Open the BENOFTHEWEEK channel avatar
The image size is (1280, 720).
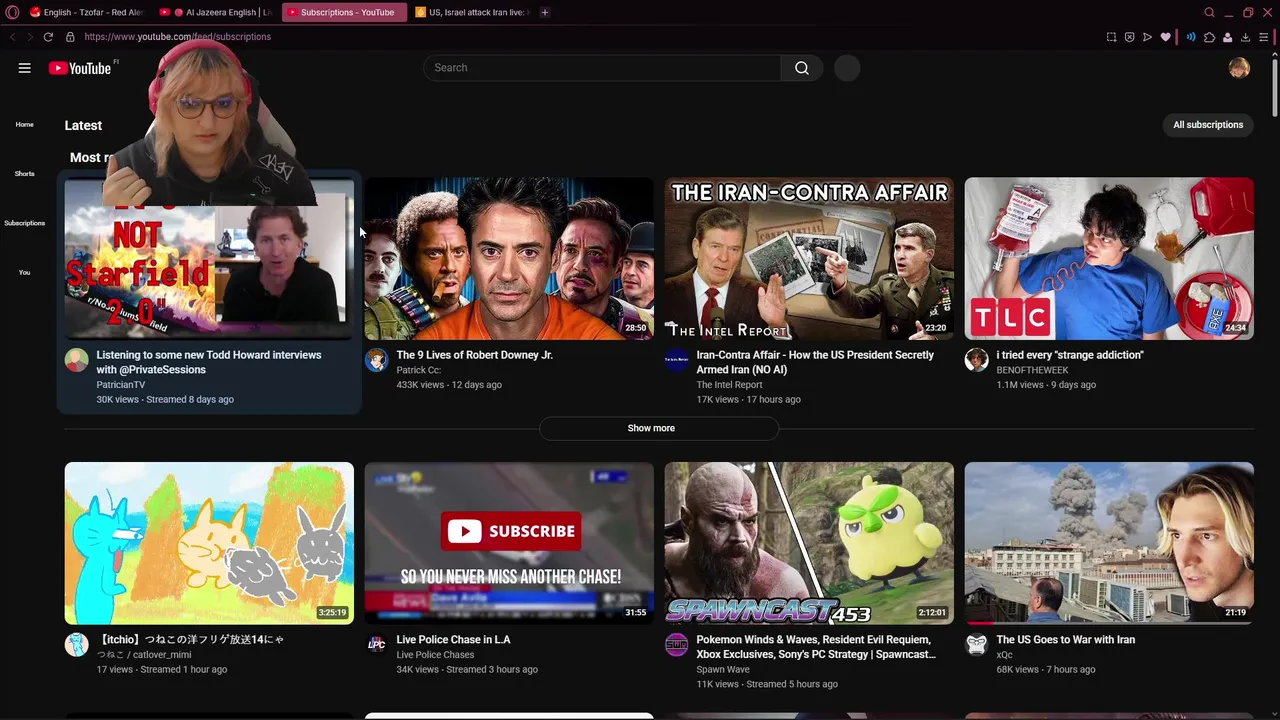coord(977,361)
